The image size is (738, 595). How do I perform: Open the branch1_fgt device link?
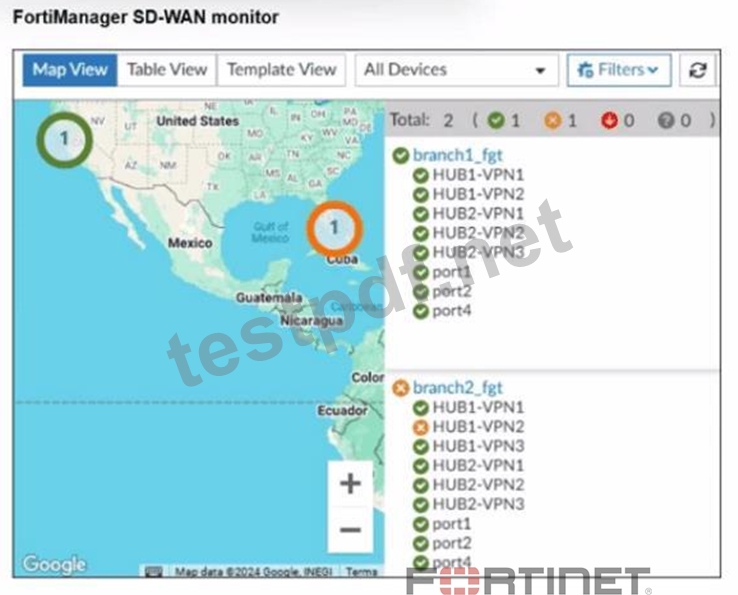pyautogui.click(x=457, y=155)
